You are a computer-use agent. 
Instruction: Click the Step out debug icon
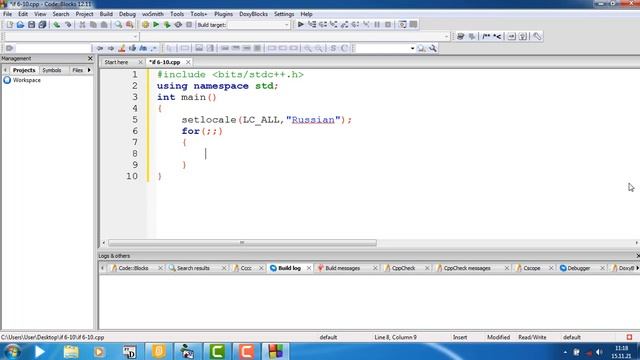pos(345,24)
